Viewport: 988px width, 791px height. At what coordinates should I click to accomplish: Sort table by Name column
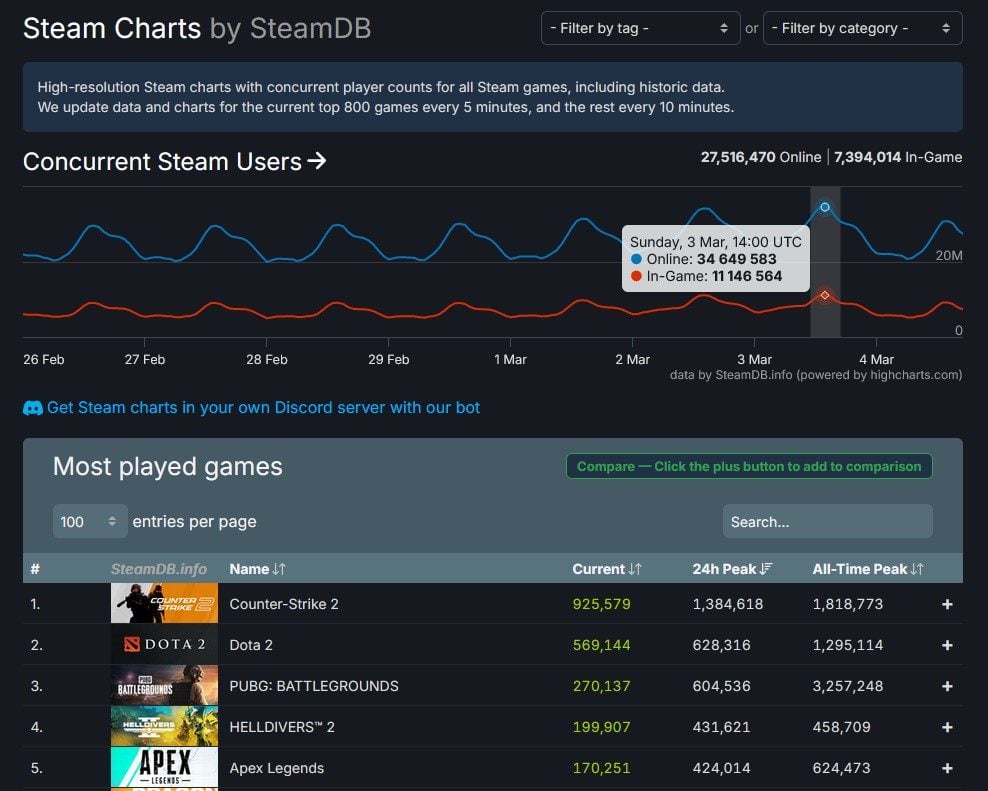(x=257, y=569)
